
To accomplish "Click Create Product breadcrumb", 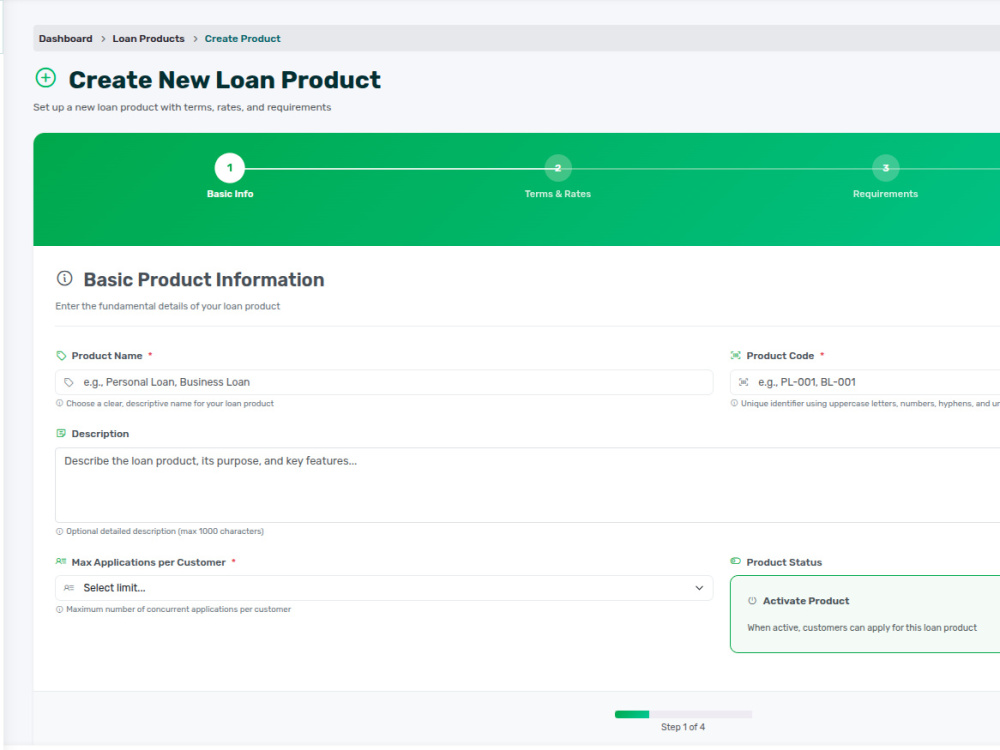I will [242, 39].
